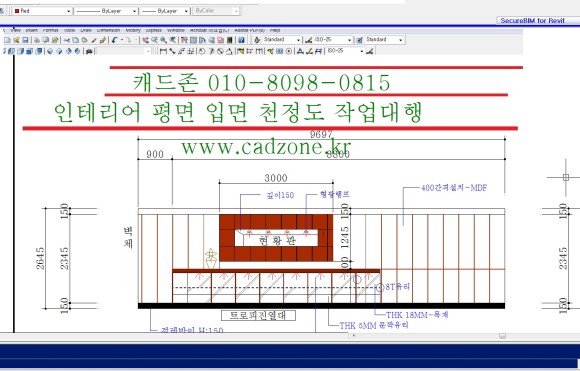This screenshot has width=580, height=371.
Task: Click the Redo arrow icon
Action: point(128,40)
